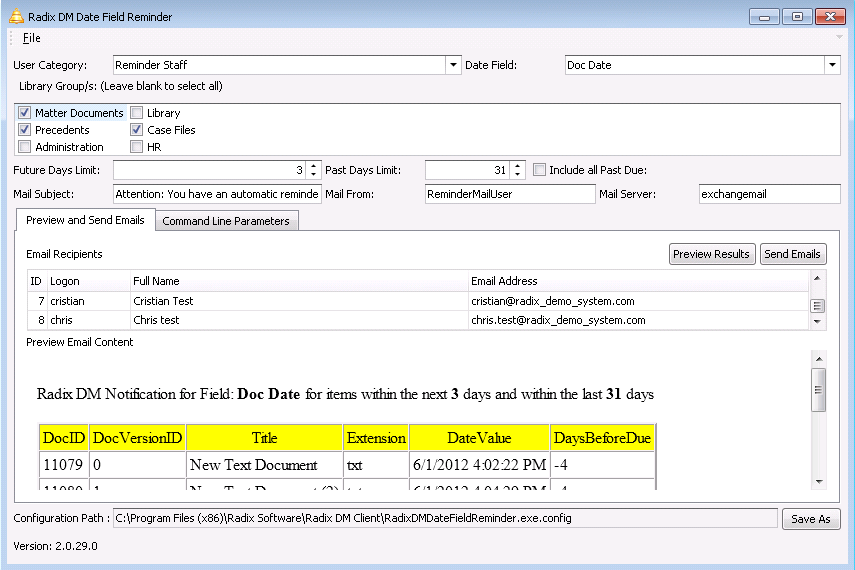Click the Radix DM app icon in title bar

pos(16,16)
